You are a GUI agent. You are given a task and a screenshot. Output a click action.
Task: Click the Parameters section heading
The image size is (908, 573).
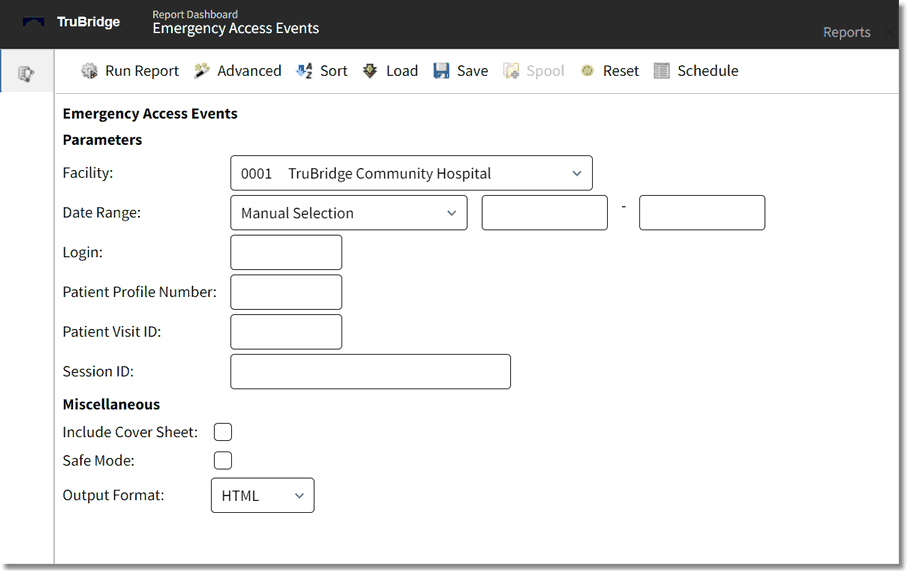pos(102,140)
